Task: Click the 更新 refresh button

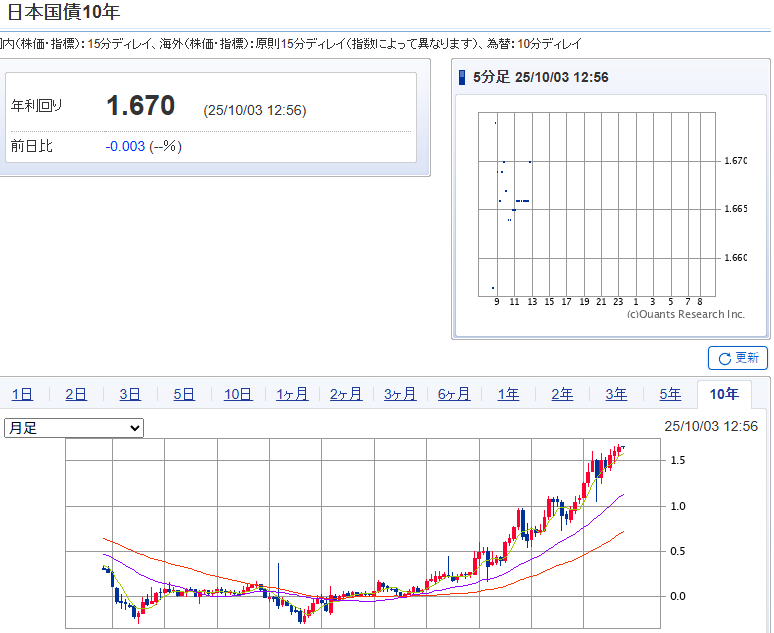Action: [x=737, y=358]
